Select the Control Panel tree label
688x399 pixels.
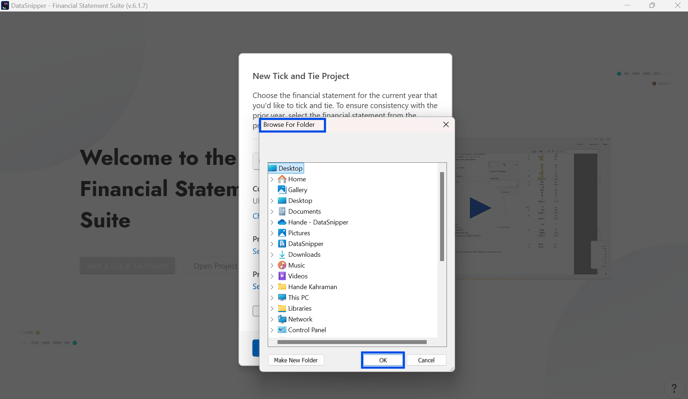pyautogui.click(x=307, y=330)
